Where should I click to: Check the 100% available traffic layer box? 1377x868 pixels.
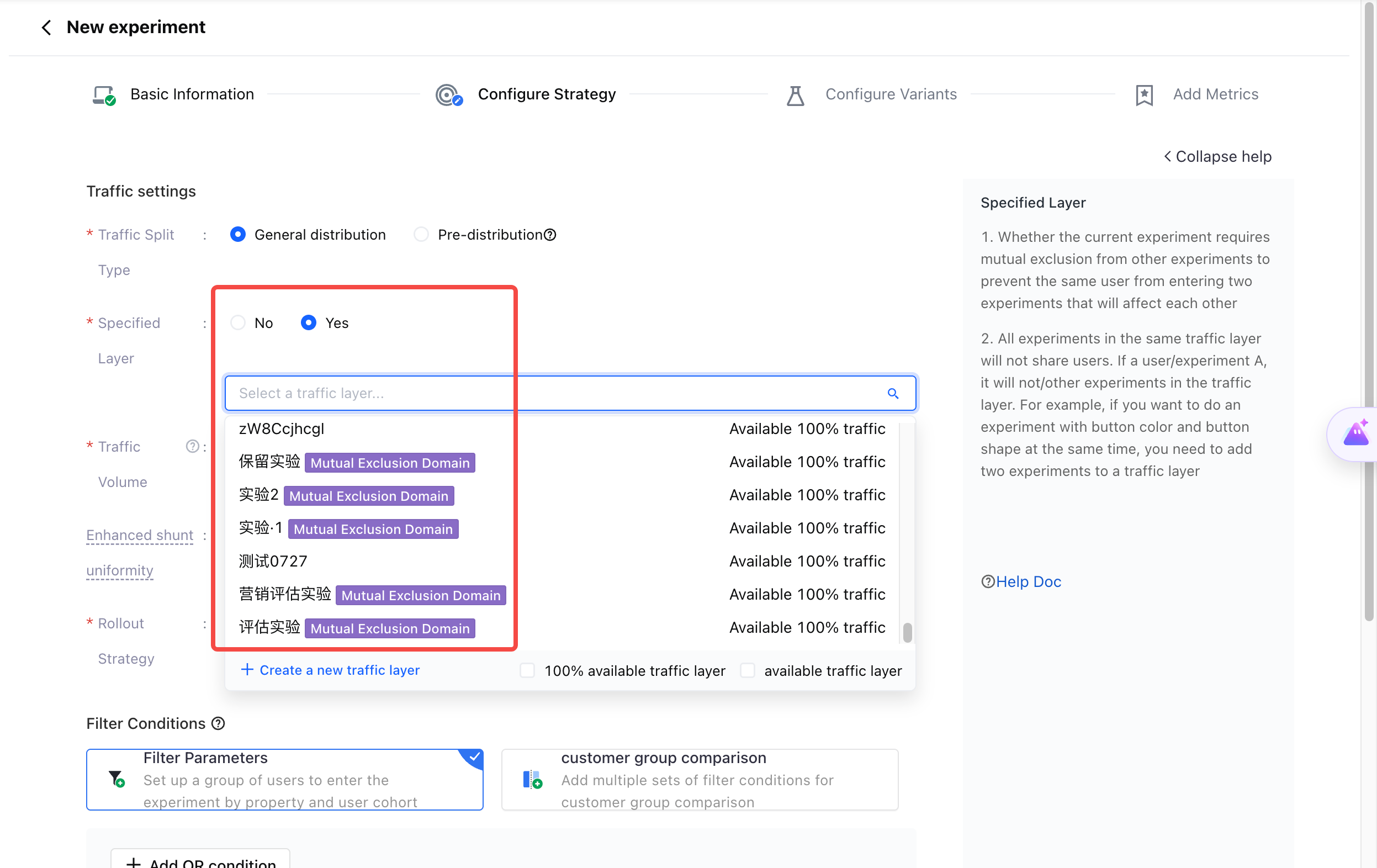(527, 670)
